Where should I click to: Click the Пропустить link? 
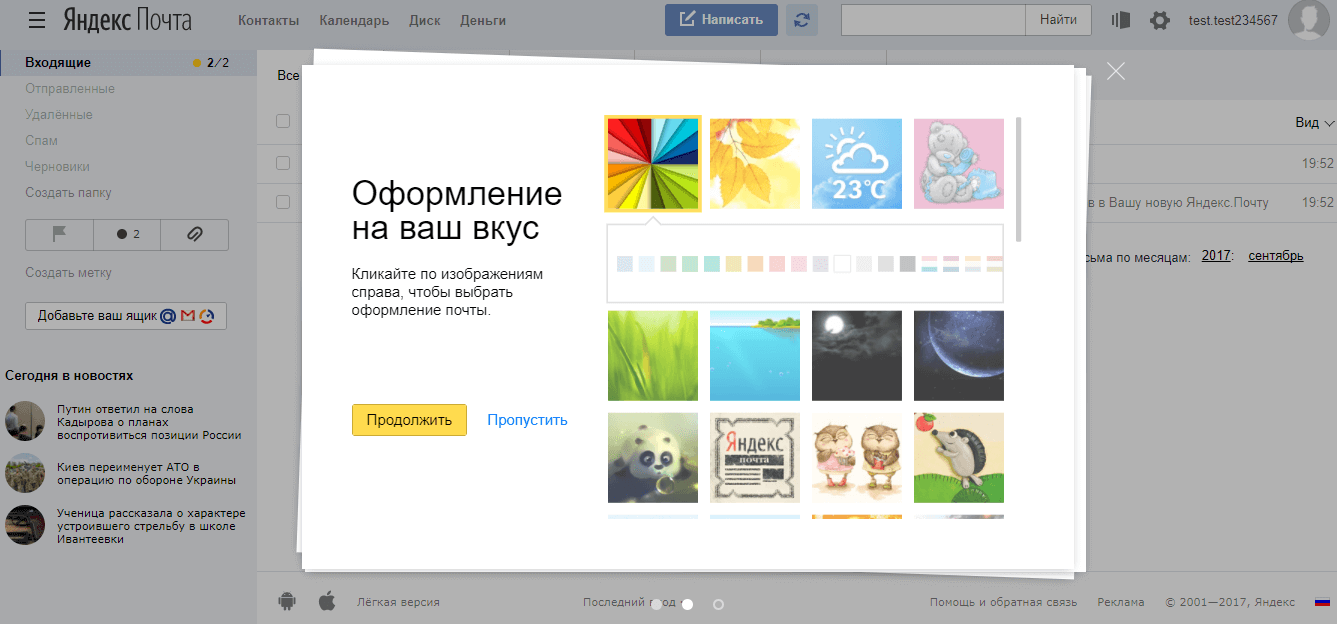pos(527,420)
